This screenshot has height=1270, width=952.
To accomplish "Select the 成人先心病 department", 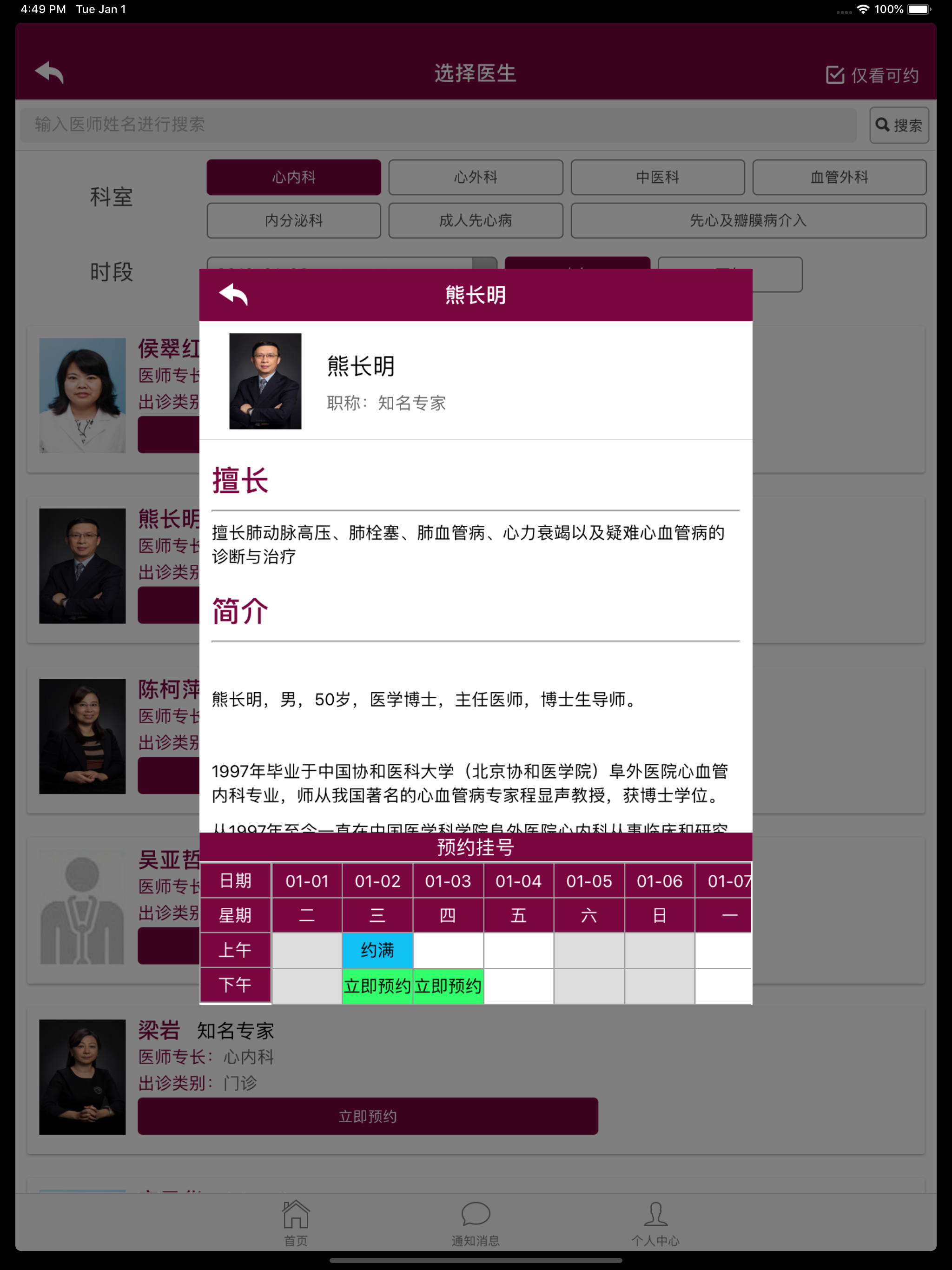I will click(x=476, y=220).
